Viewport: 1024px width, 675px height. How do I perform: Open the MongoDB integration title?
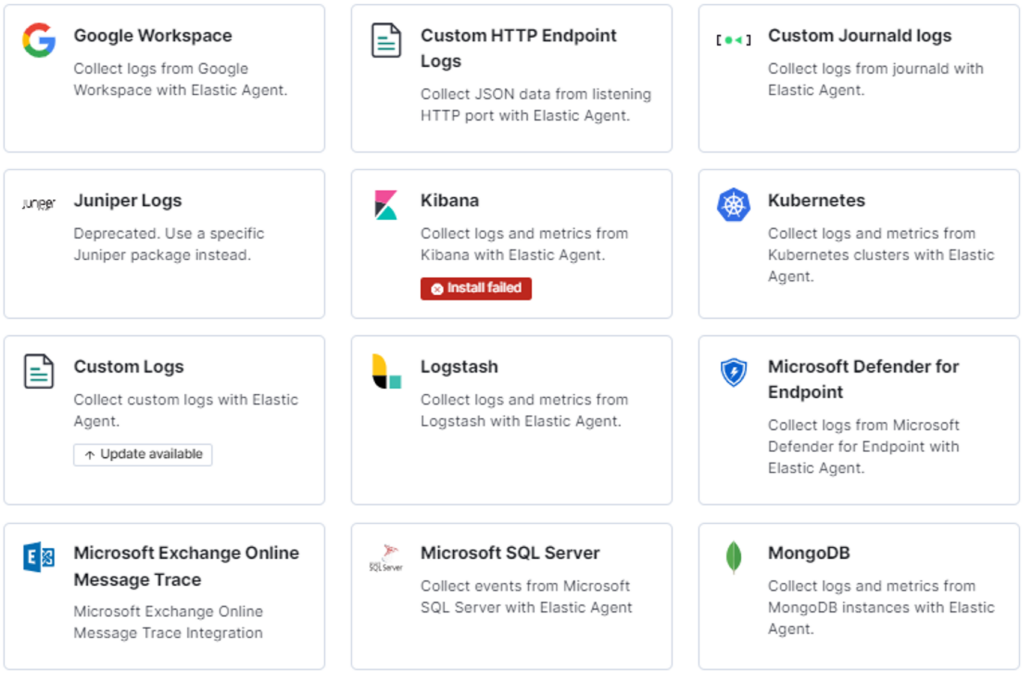click(x=808, y=553)
